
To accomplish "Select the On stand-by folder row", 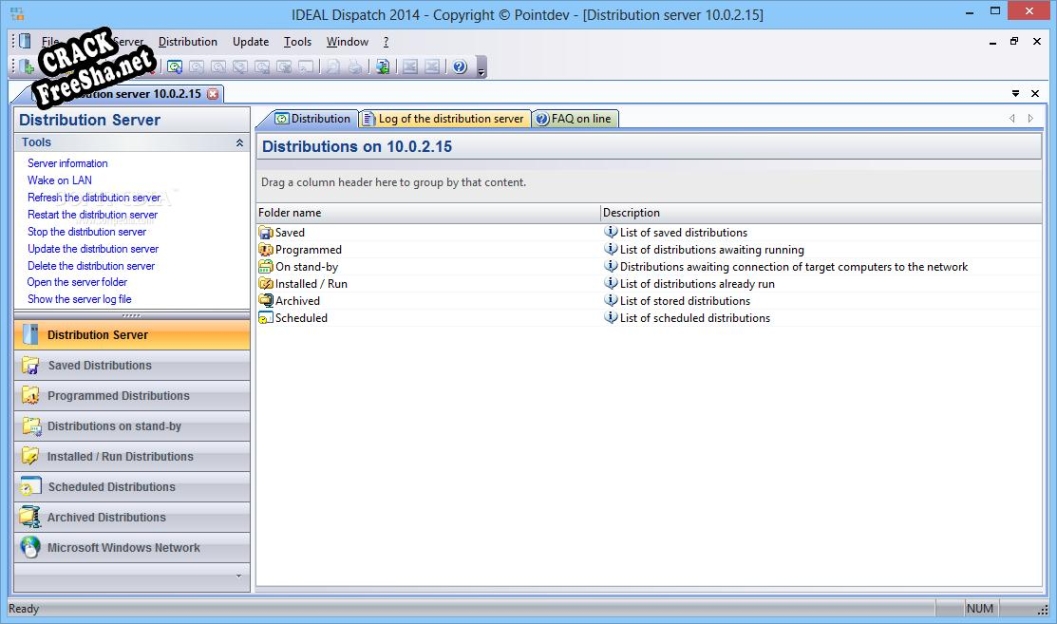I will pos(306,267).
